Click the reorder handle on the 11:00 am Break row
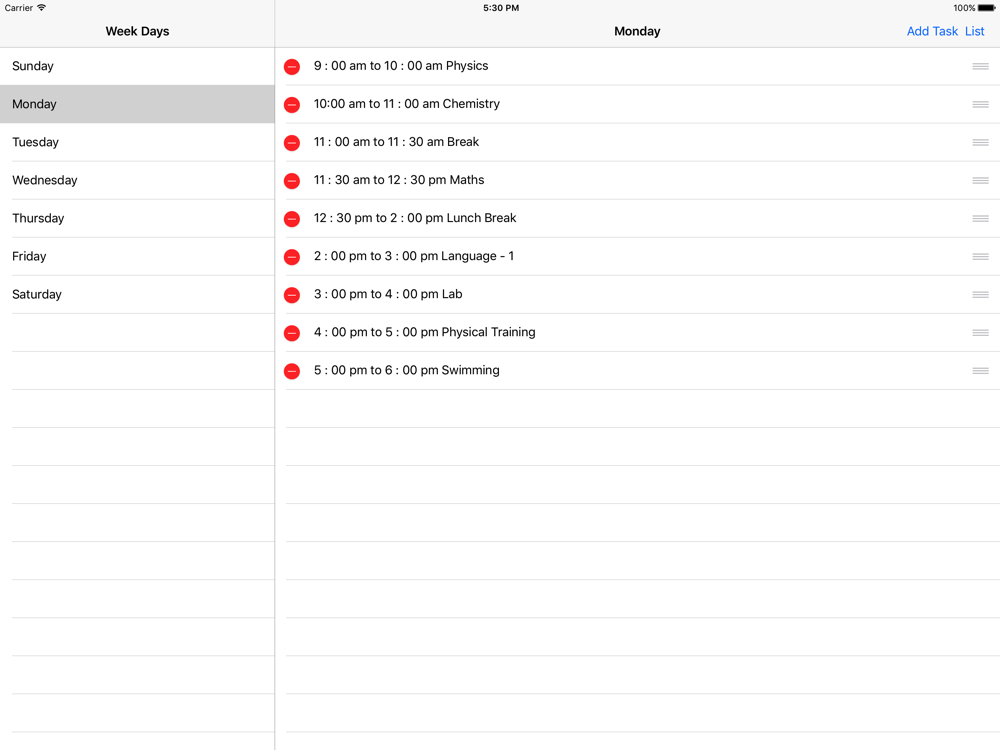The height and width of the screenshot is (750, 1000). click(980, 142)
